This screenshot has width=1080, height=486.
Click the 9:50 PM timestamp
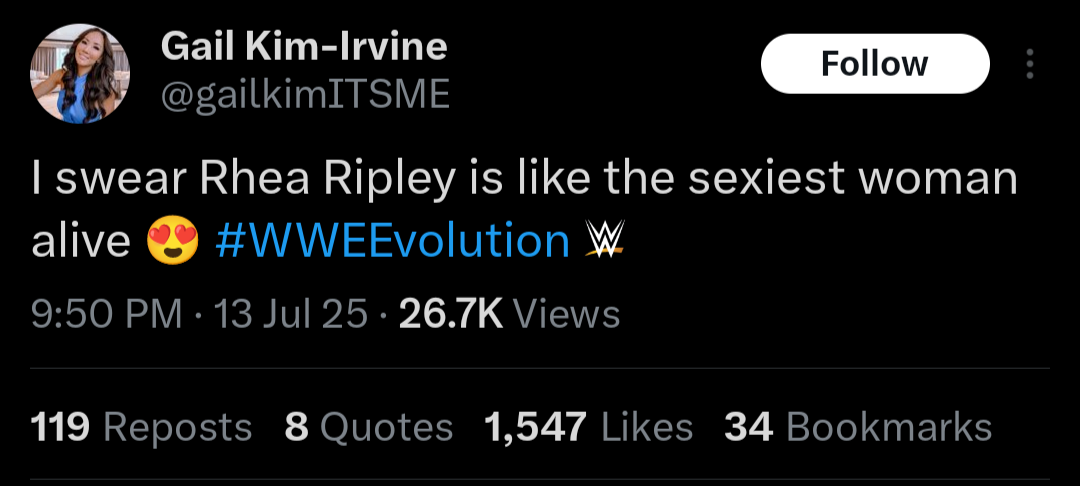point(107,314)
